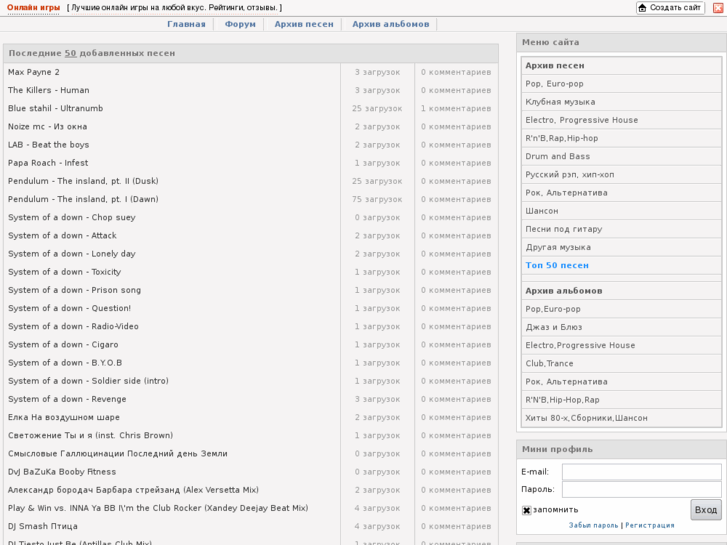Click the Последние 50 добавленных песен header

click(92, 53)
